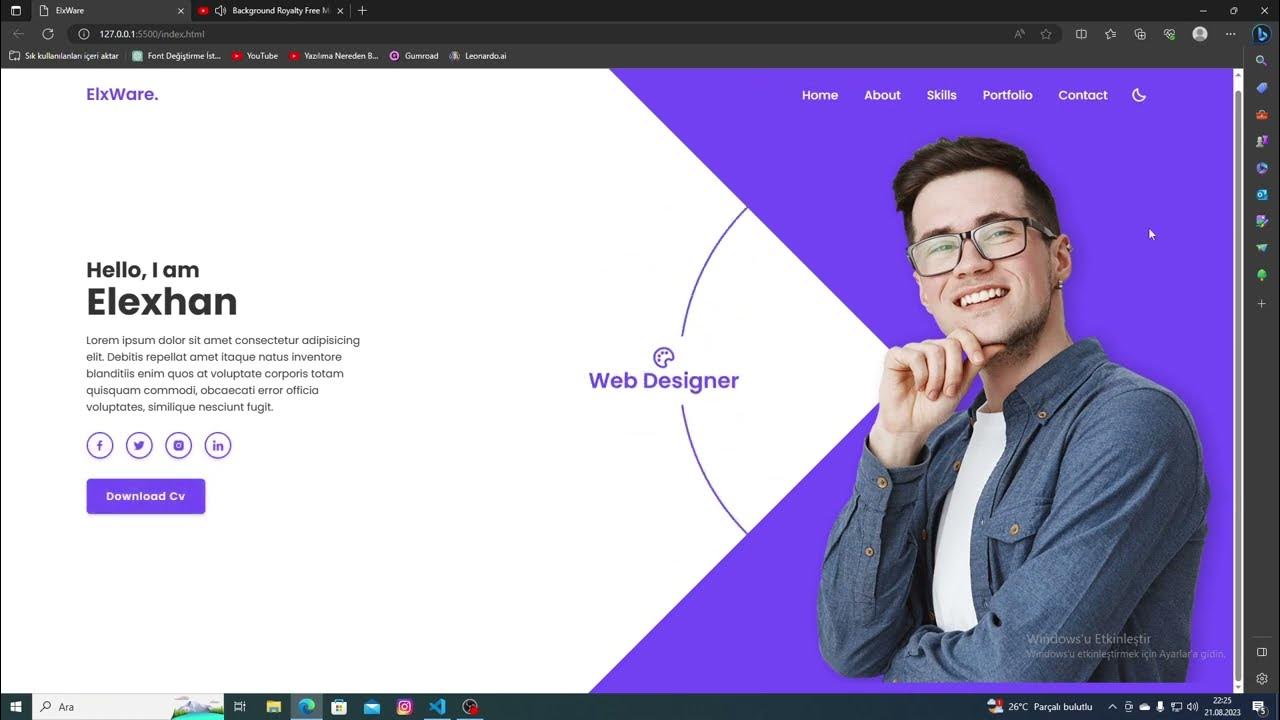This screenshot has width=1280, height=720.
Task: Toggle dark mode with the moon icon
Action: (x=1139, y=95)
